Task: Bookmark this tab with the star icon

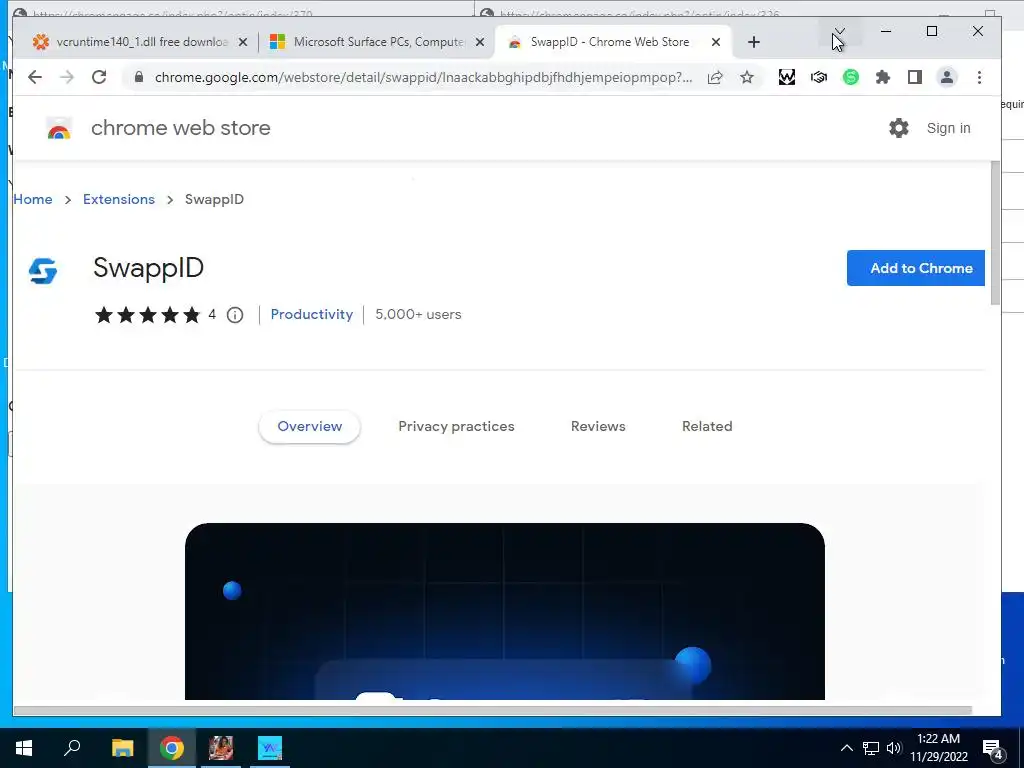Action: point(747,77)
